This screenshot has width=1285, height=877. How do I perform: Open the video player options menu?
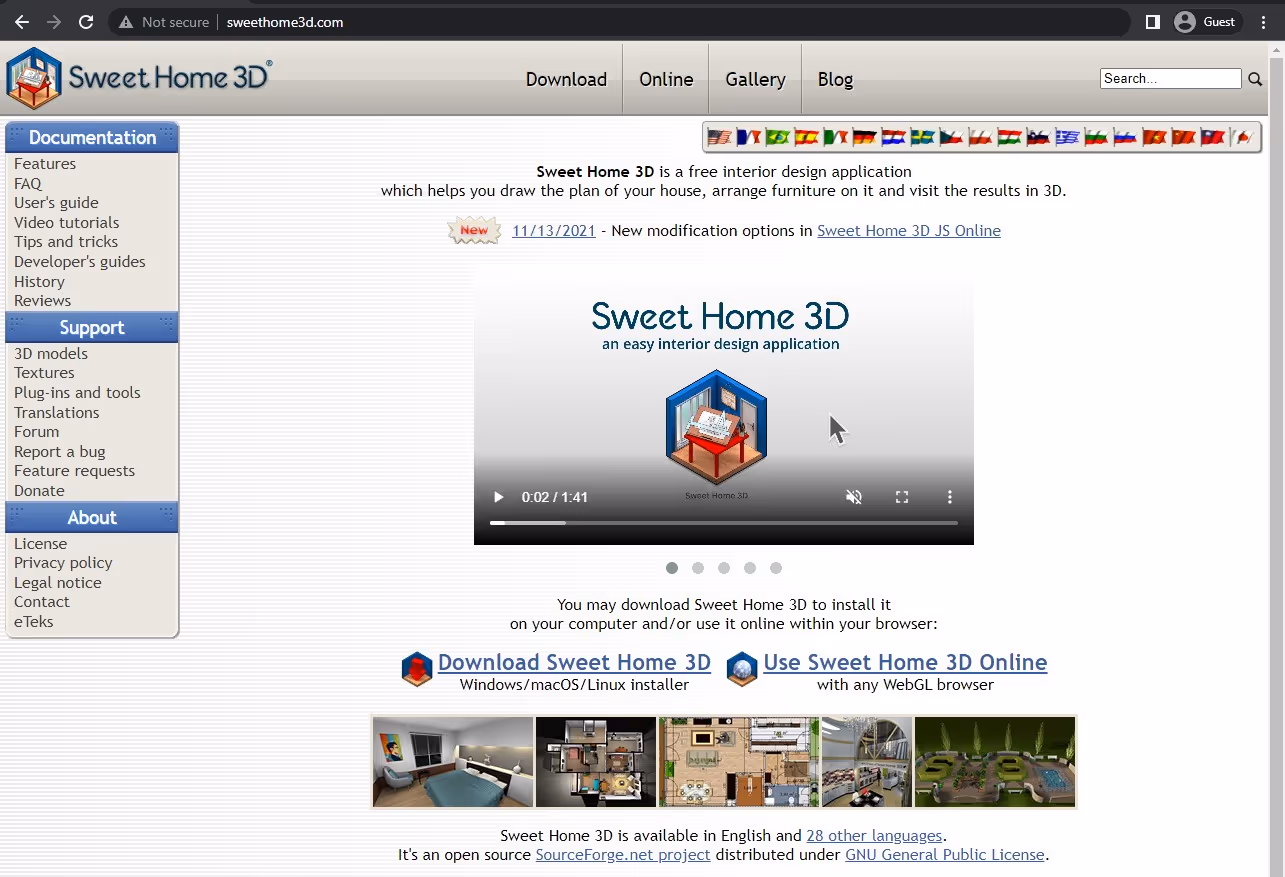coord(949,496)
